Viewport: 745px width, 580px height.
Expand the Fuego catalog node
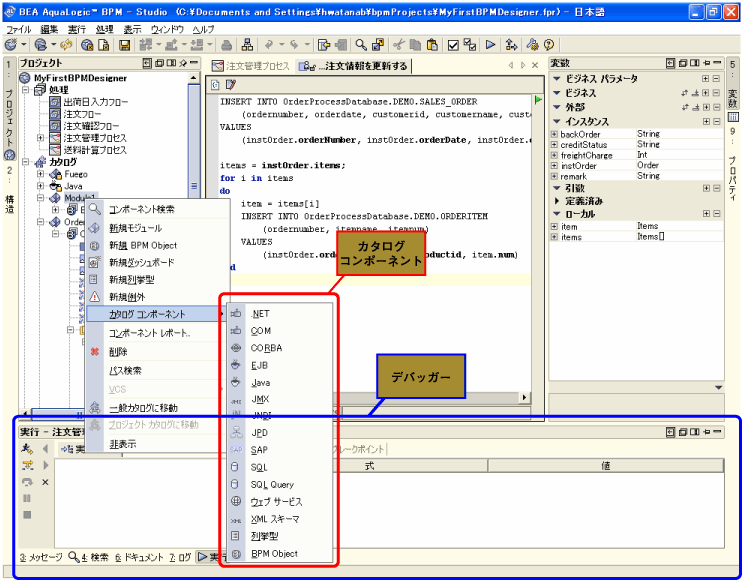coord(40,174)
